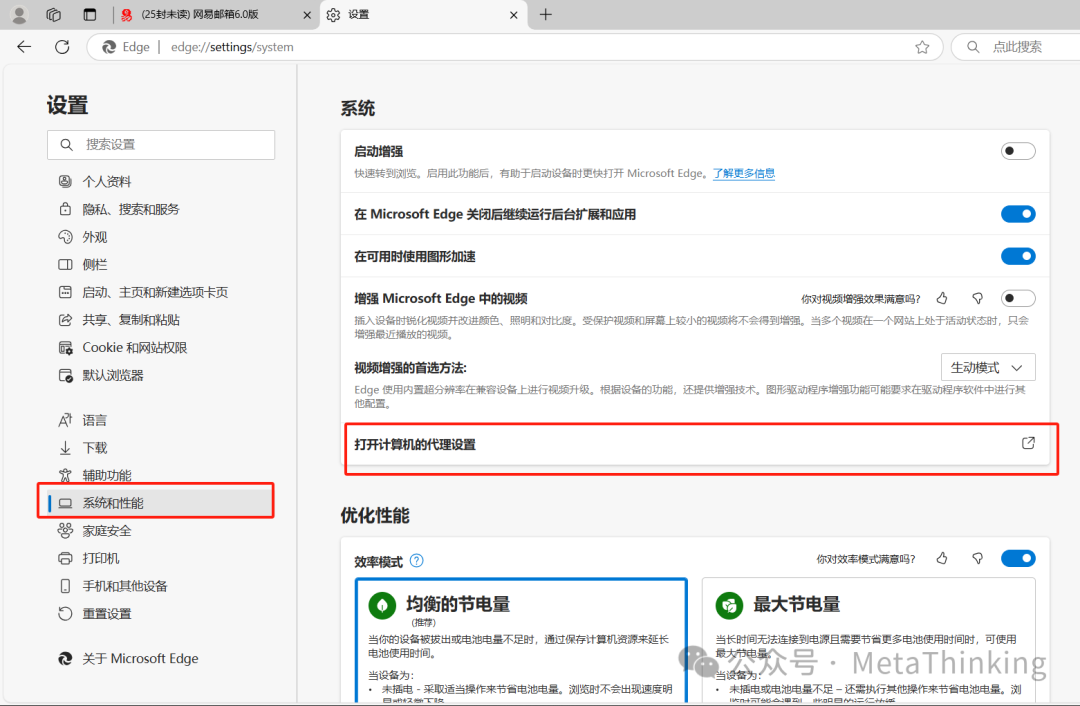1080x706 pixels.
Task: Click 打开计算机的代理设置 row text
Action: (x=415, y=445)
